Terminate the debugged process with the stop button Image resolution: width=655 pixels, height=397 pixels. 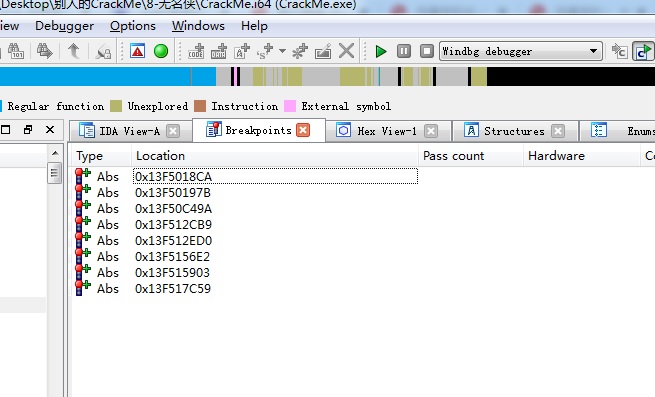[x=427, y=51]
